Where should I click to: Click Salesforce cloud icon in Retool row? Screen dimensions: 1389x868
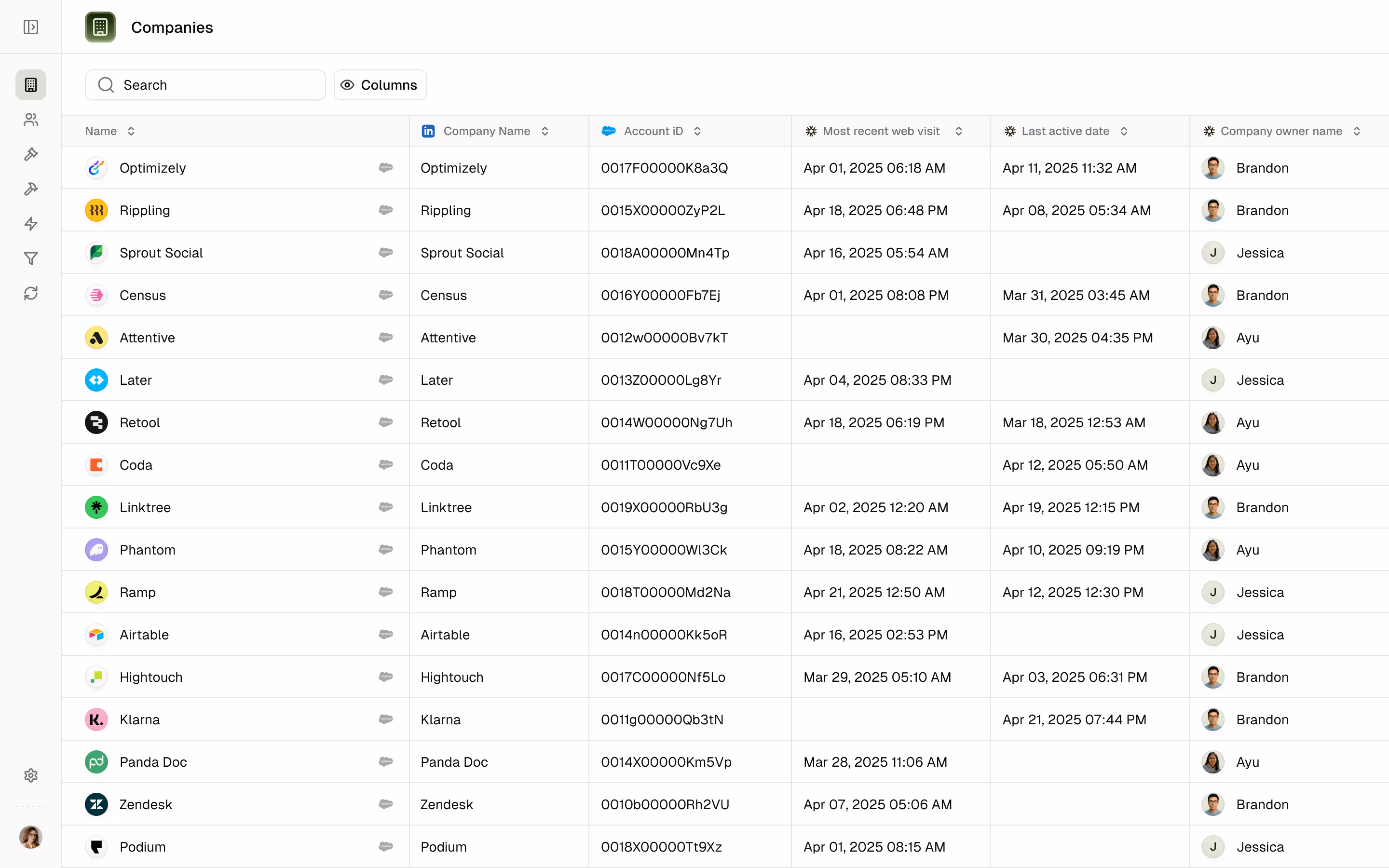(x=386, y=422)
